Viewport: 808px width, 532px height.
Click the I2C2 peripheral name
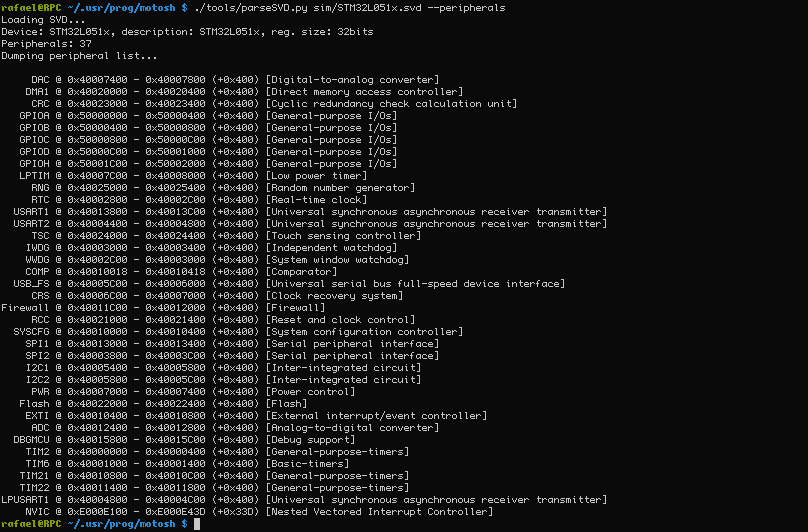click(x=37, y=379)
